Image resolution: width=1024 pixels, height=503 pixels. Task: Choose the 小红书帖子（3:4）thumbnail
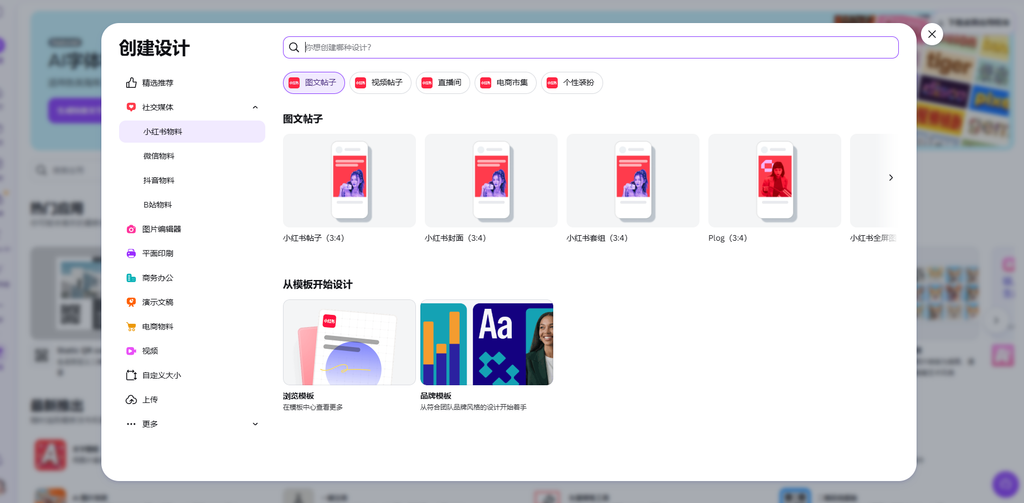349,181
